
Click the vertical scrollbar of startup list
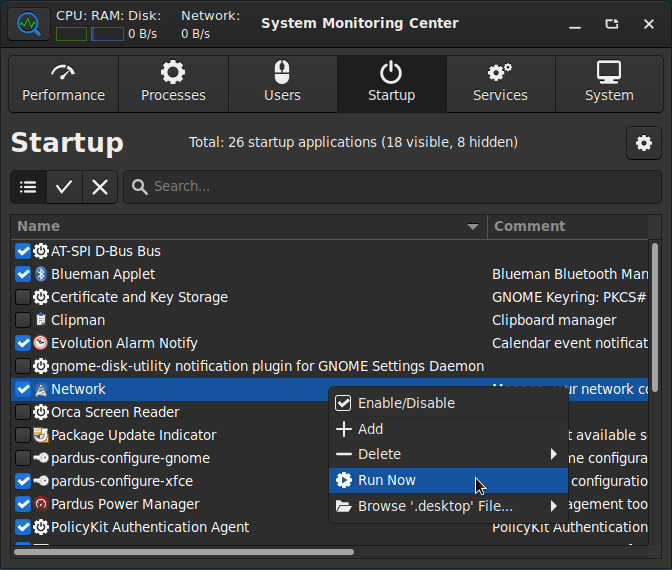tap(654, 317)
